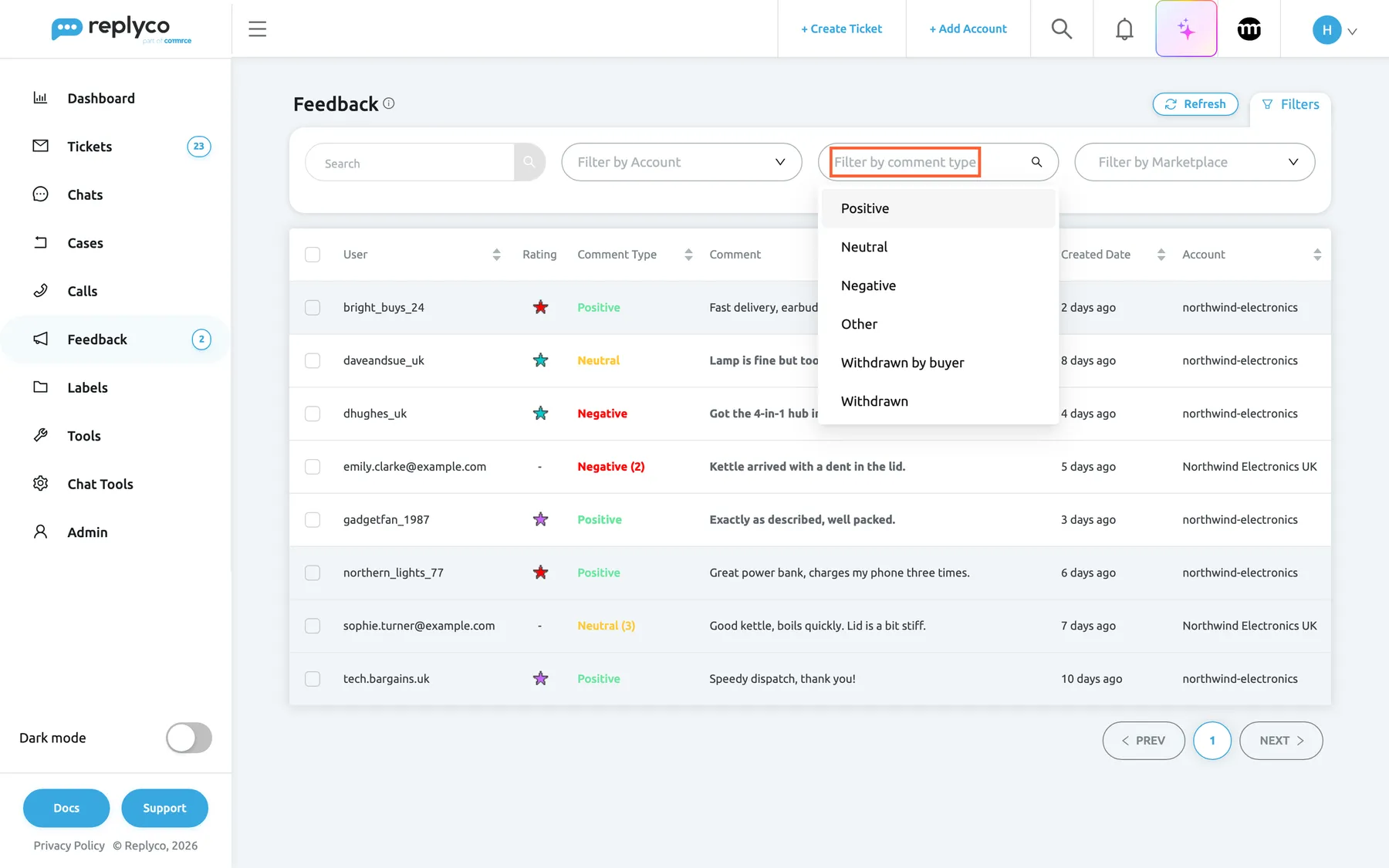Open the AI sparkle assistant icon
This screenshot has height=868, width=1389.
click(1186, 29)
